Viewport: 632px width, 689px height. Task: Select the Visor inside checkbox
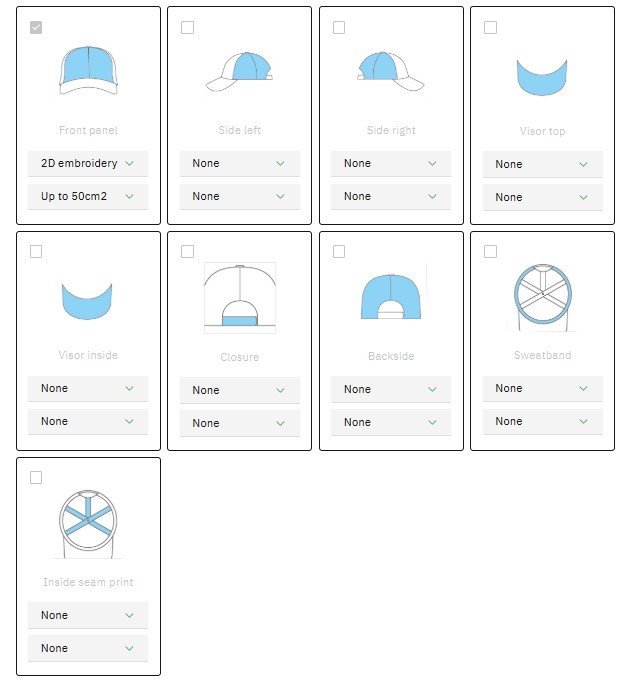(x=36, y=251)
